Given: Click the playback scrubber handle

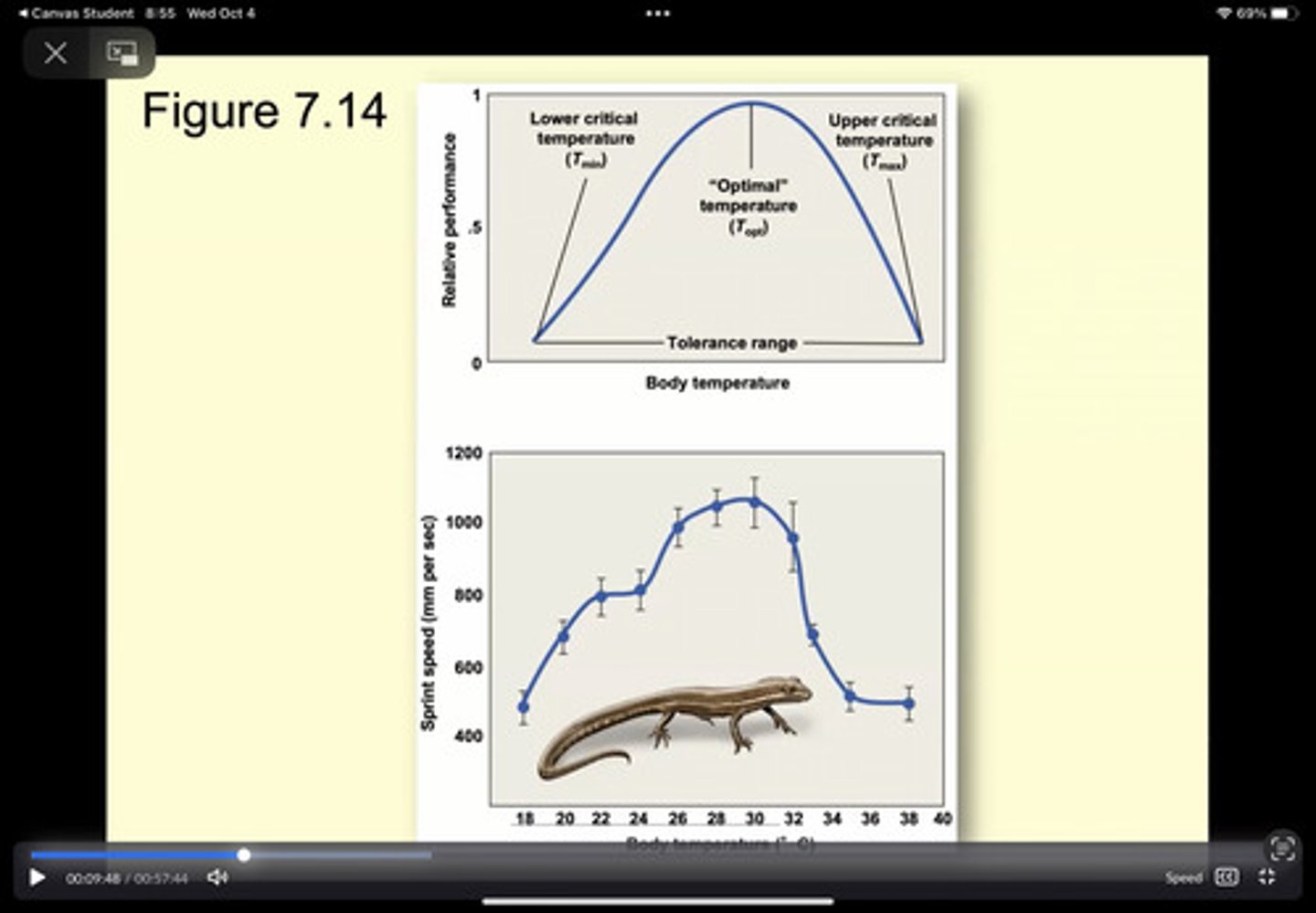Looking at the screenshot, I should point(244,855).
